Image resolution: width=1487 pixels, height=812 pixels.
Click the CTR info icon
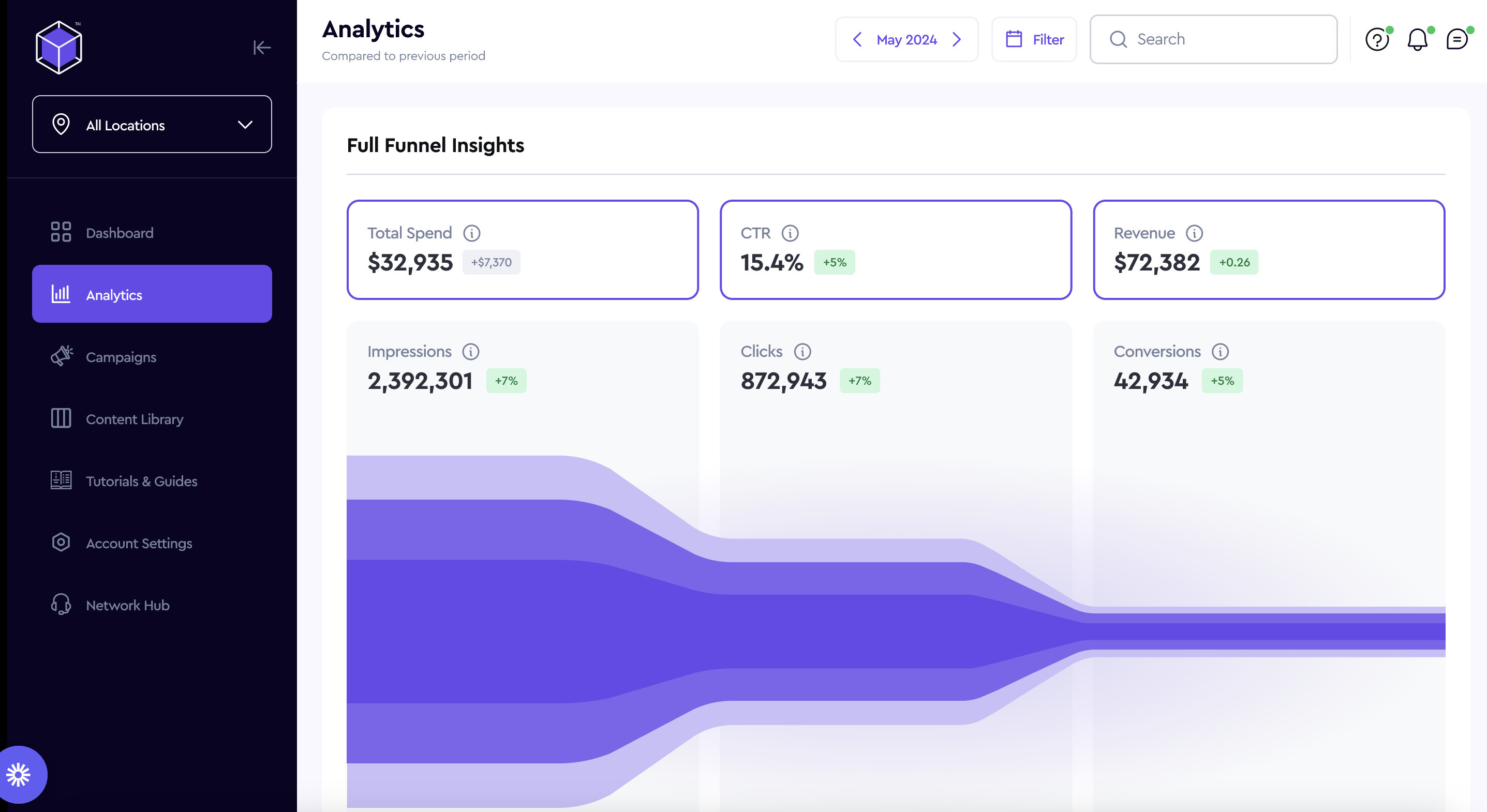(x=790, y=233)
